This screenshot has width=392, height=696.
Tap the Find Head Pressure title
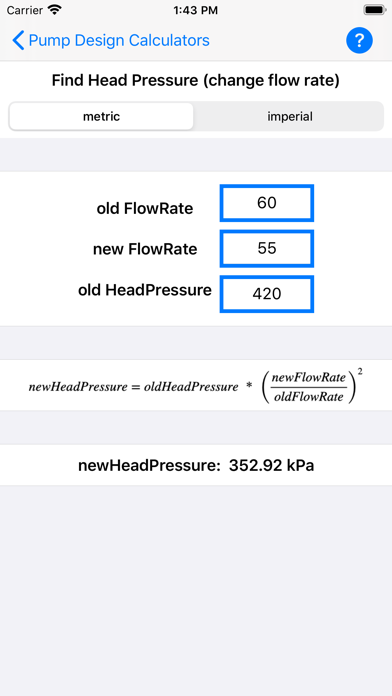click(196, 81)
